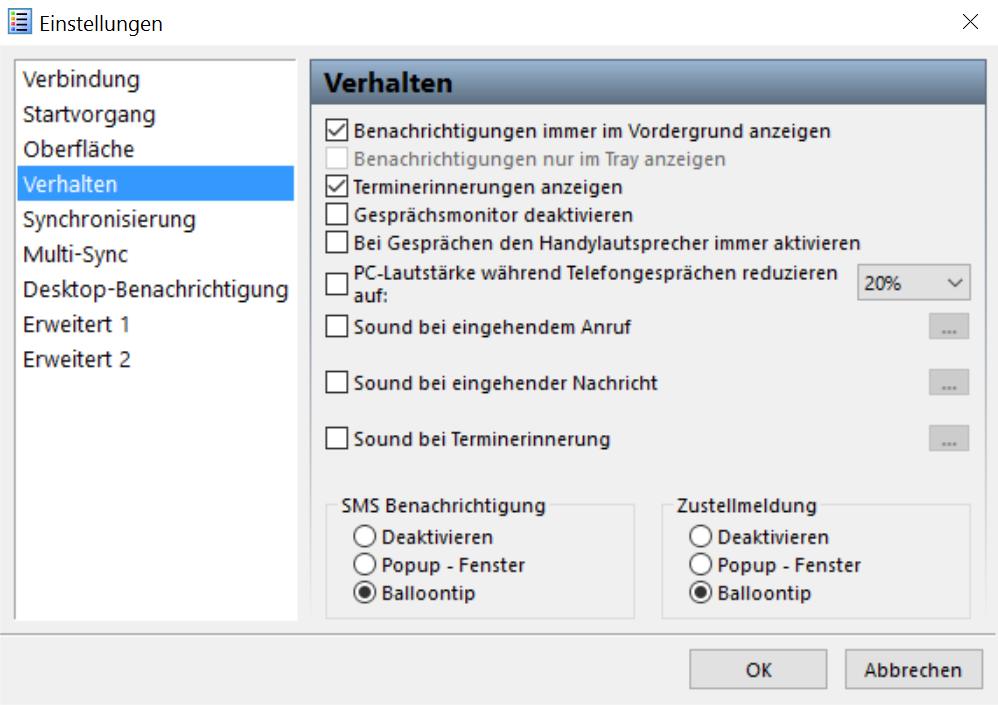The width and height of the screenshot is (998, 705).
Task: Toggle Terminerinnerungen anzeigen checkbox
Action: coord(337,186)
